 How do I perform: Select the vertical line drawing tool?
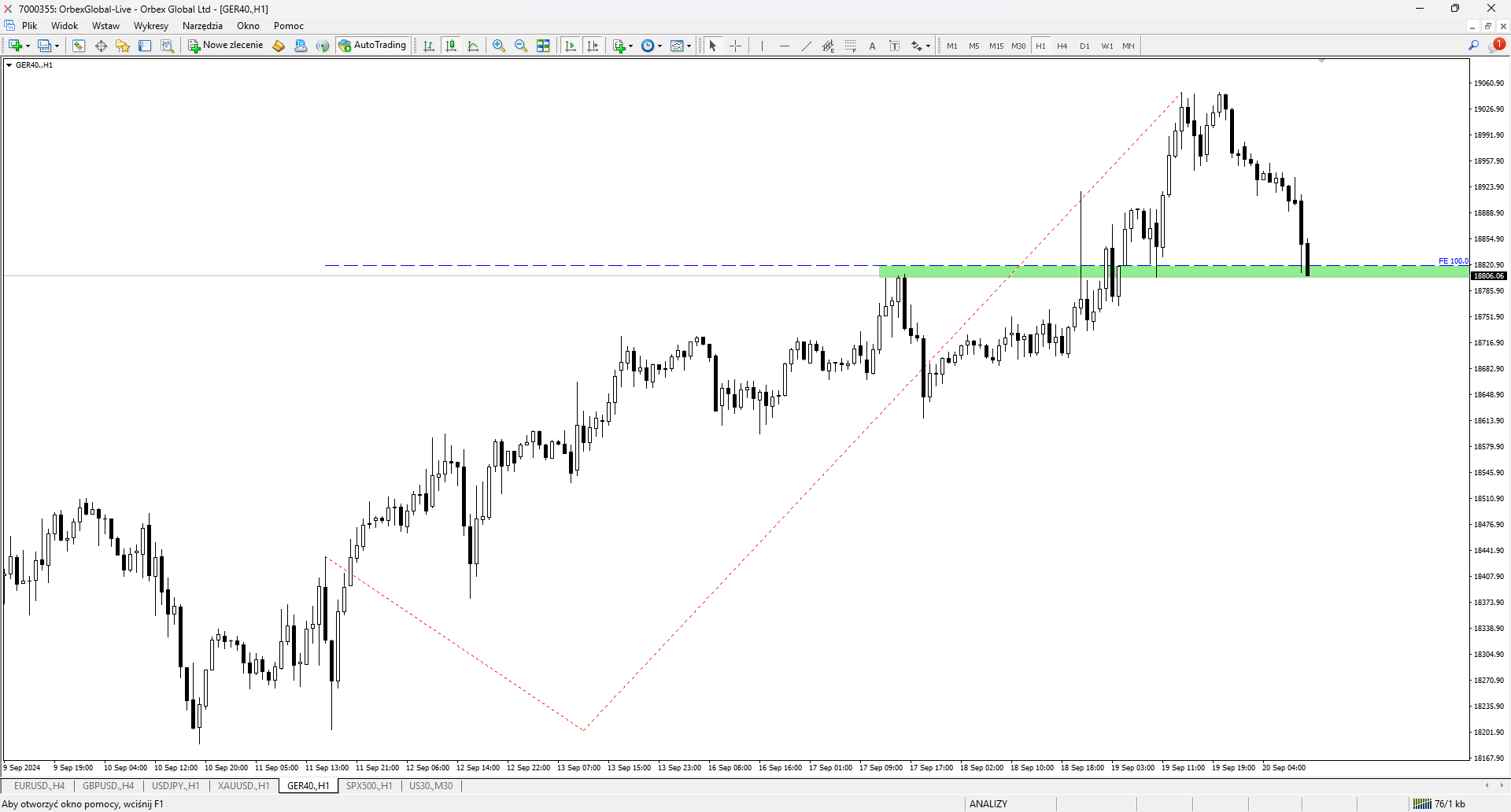point(762,46)
